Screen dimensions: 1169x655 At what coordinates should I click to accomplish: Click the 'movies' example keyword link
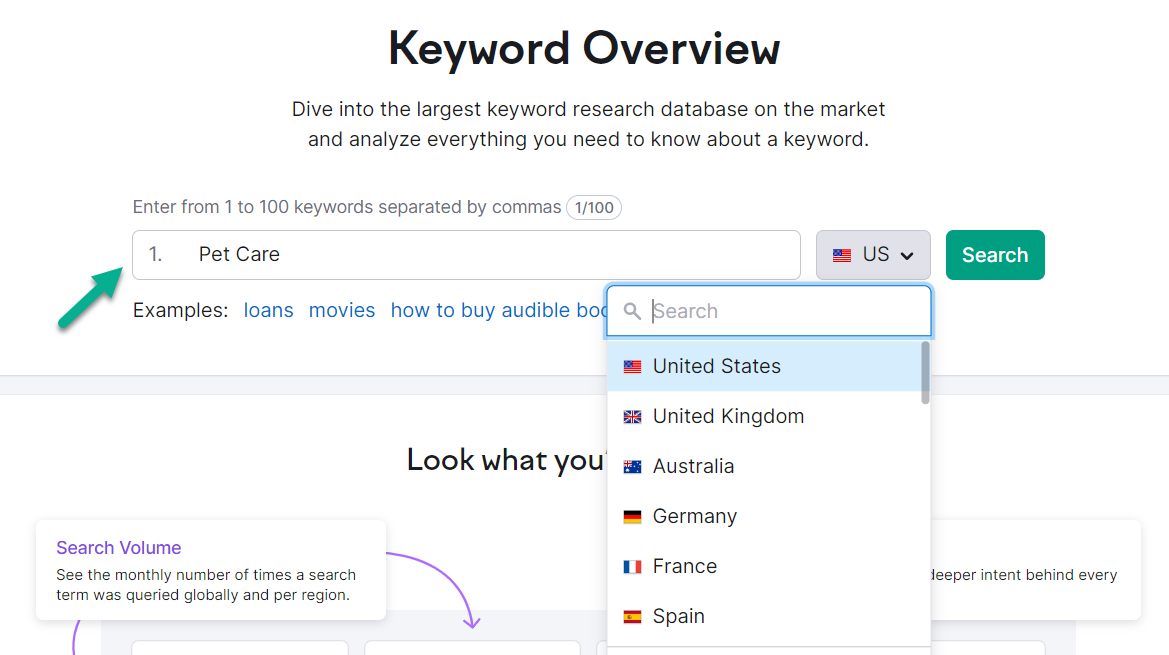[341, 310]
